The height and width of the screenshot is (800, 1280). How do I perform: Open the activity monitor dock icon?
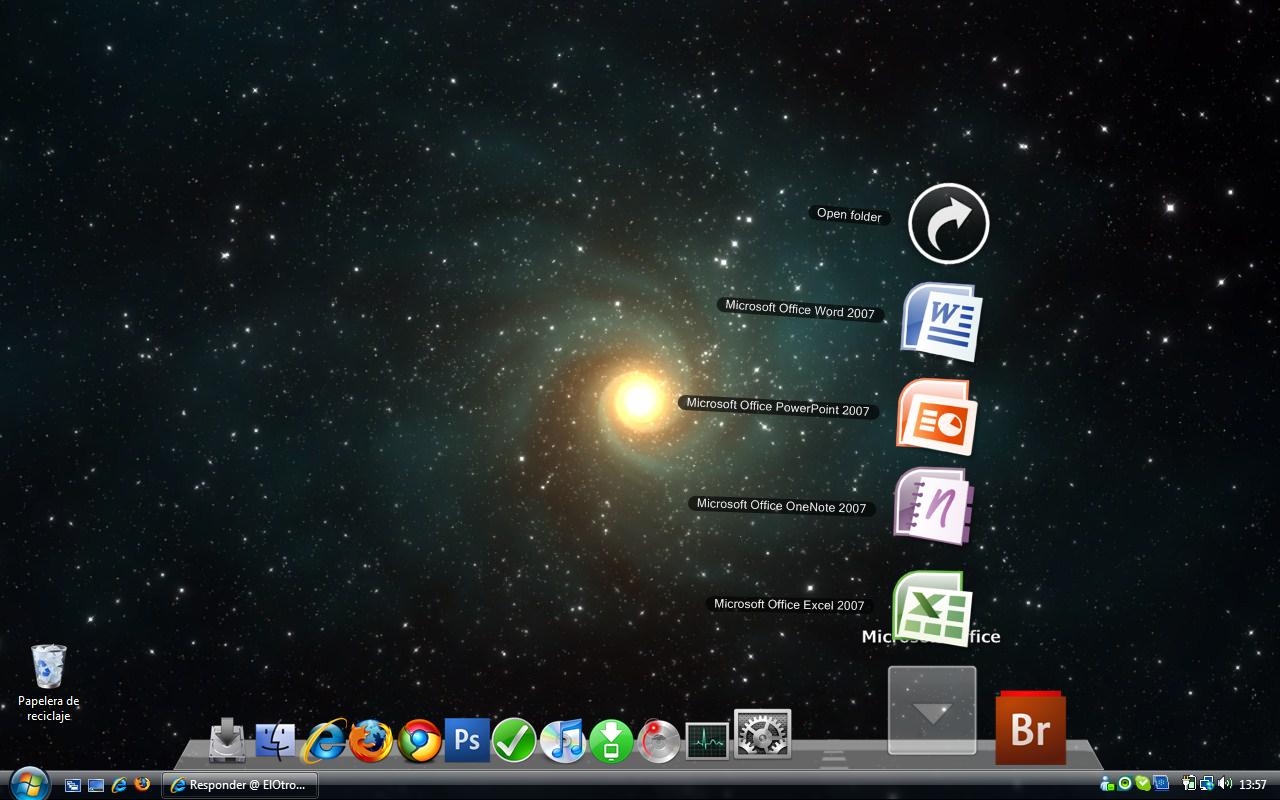[707, 742]
